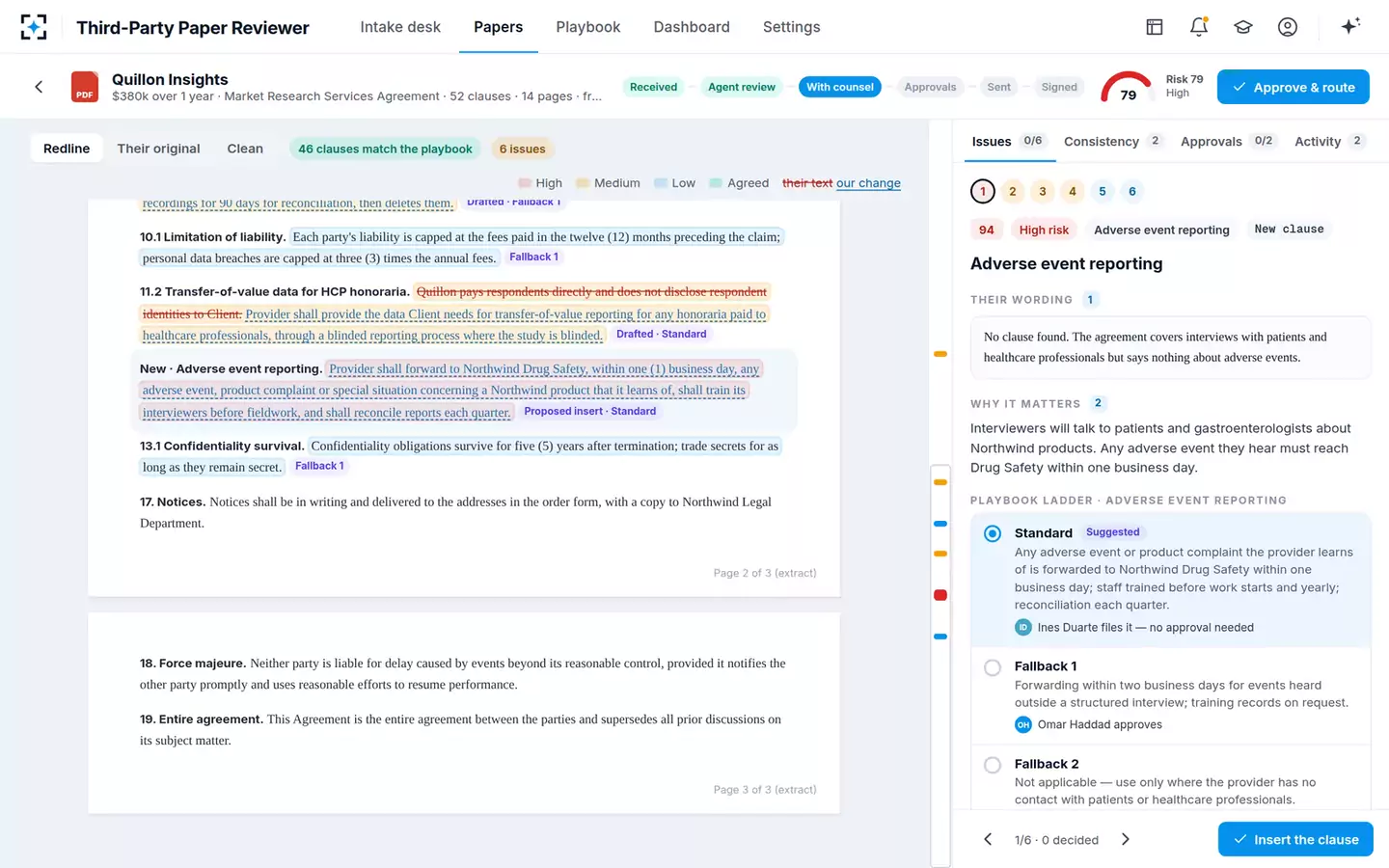
Task: Click the With counsel workflow stage
Action: point(839,87)
